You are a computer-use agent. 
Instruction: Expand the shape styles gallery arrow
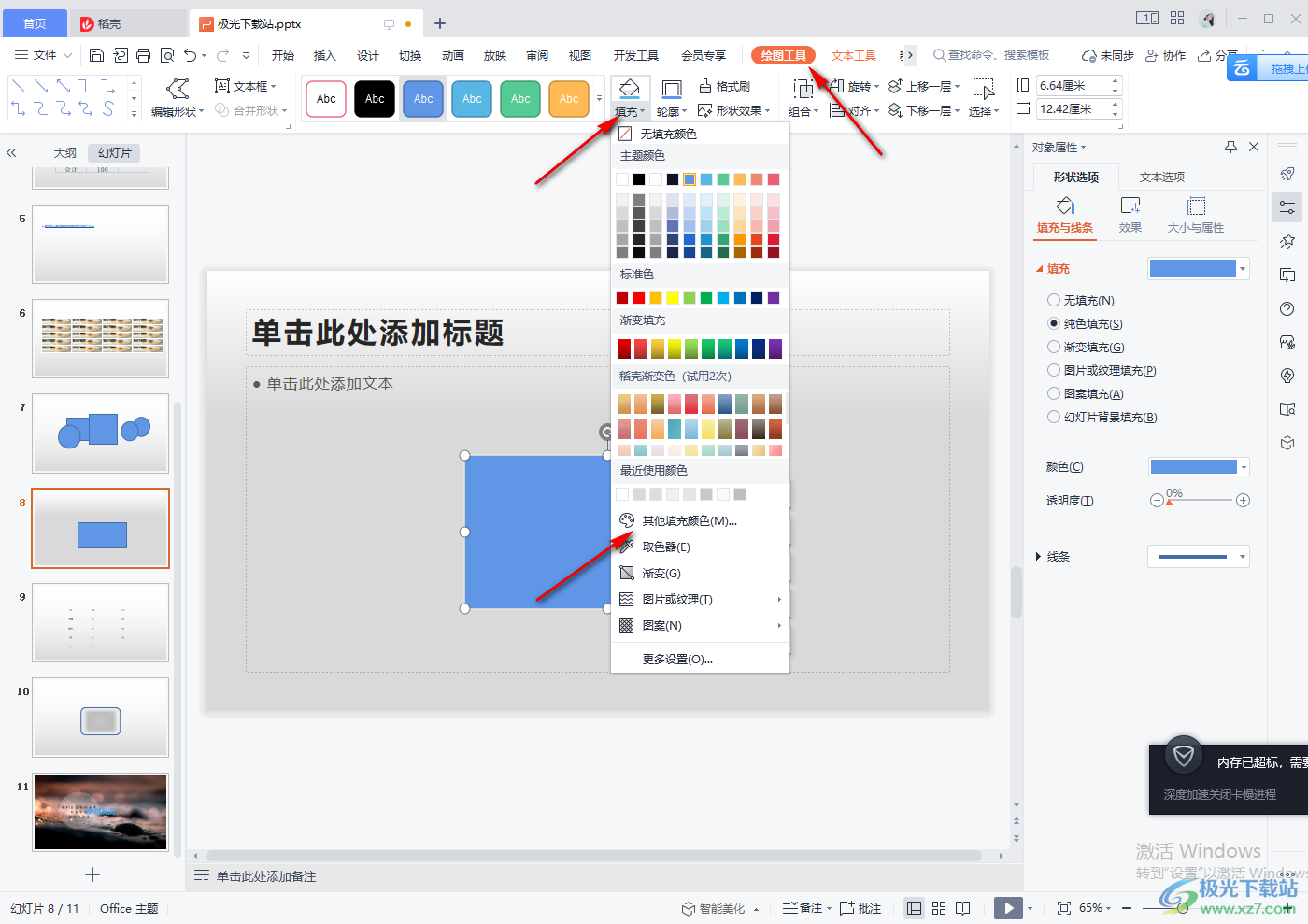click(599, 98)
